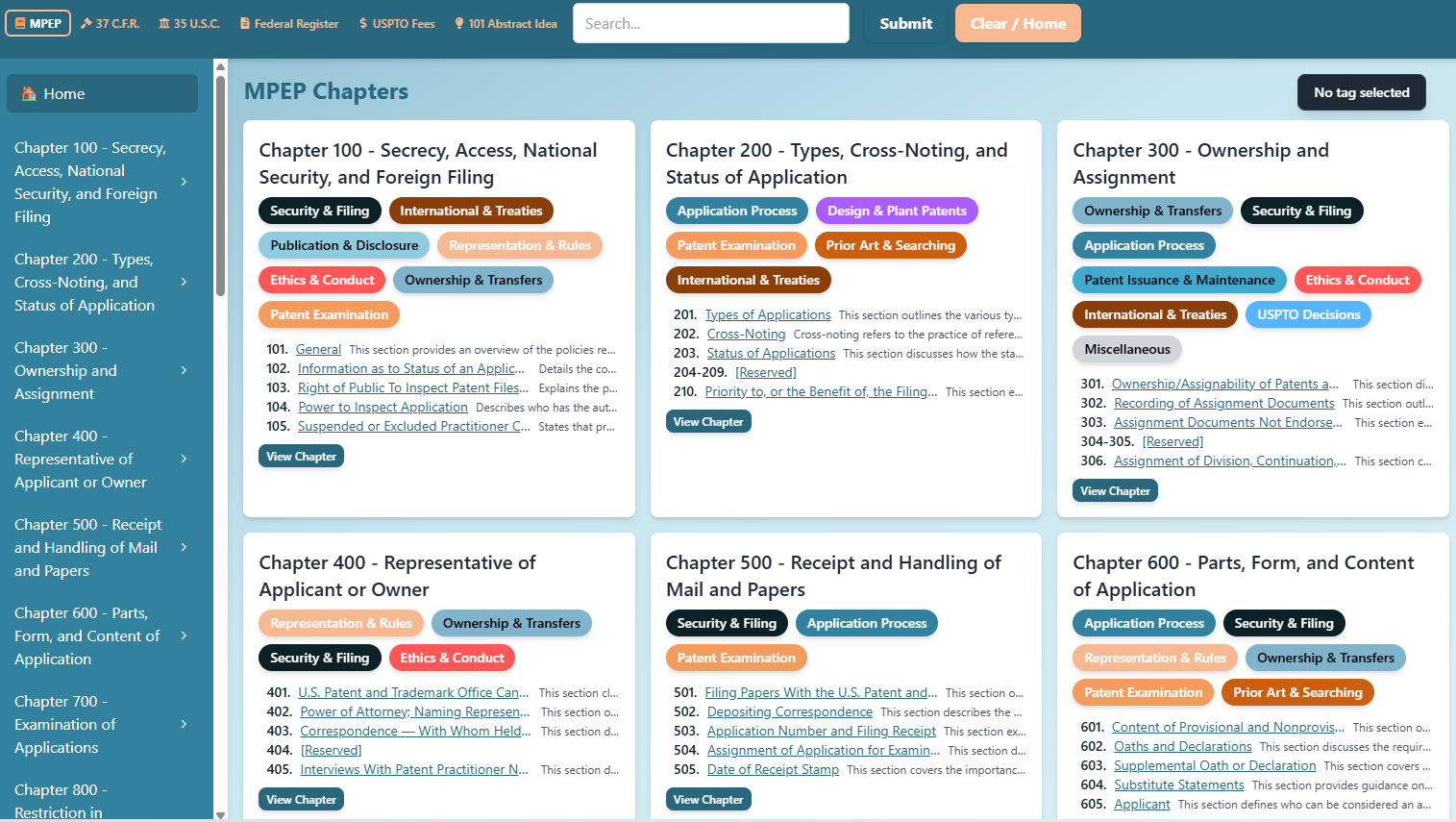Open the Cross-Noting section 202 link
The width and height of the screenshot is (1456, 822).
(746, 334)
